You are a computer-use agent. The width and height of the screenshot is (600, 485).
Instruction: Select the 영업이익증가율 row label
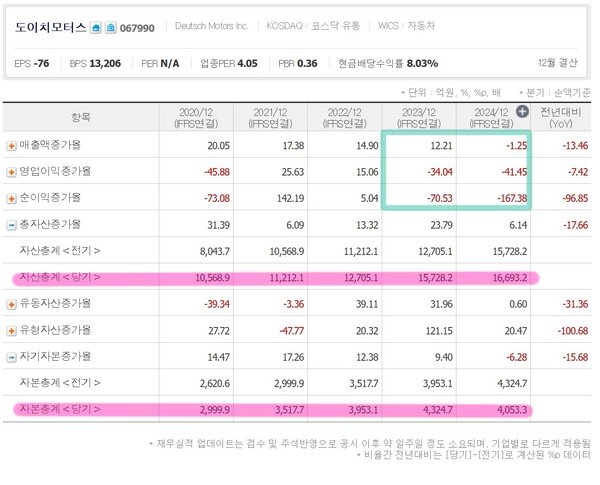(x=55, y=172)
